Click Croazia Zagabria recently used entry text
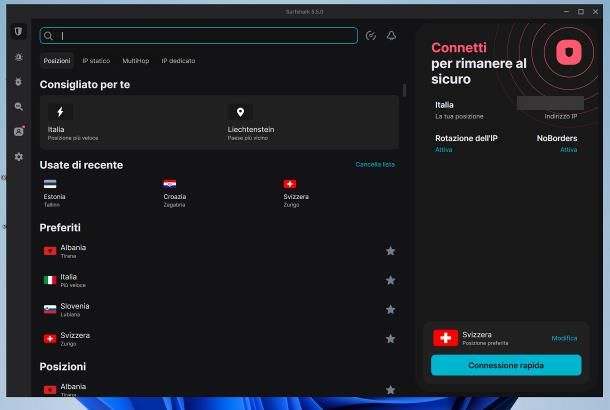Screen dimensions: 610x410 (x=175, y=200)
